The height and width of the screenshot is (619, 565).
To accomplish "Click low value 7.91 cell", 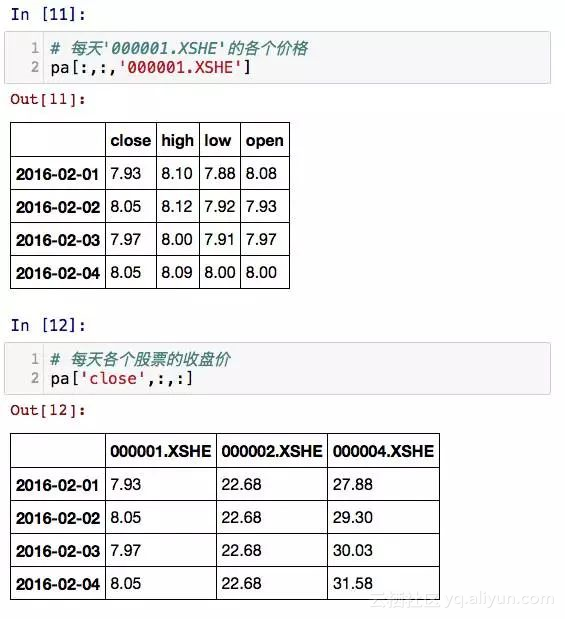I will coord(220,240).
